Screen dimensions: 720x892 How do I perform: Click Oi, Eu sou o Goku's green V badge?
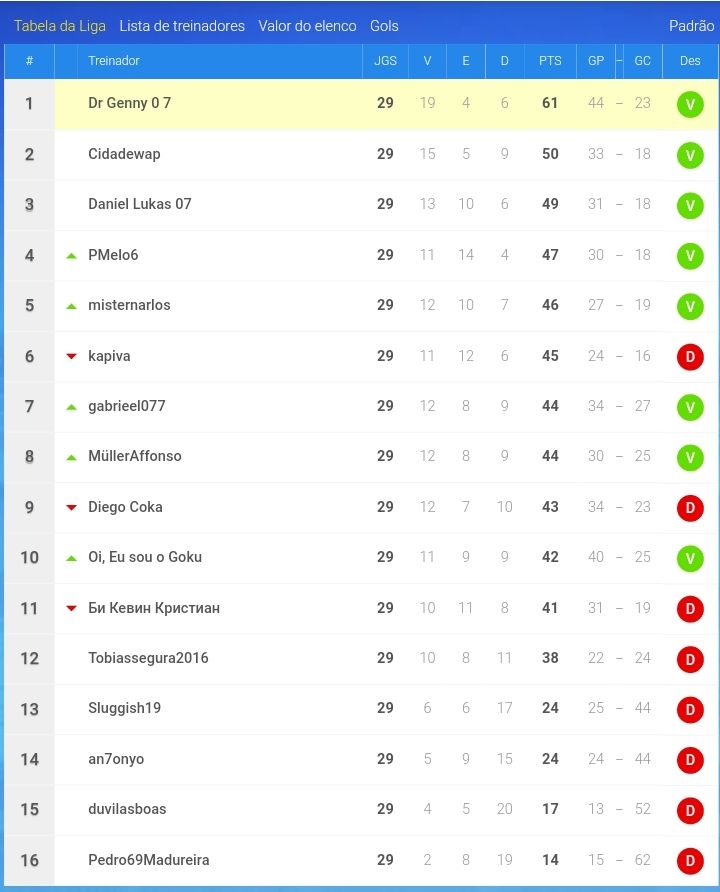690,559
